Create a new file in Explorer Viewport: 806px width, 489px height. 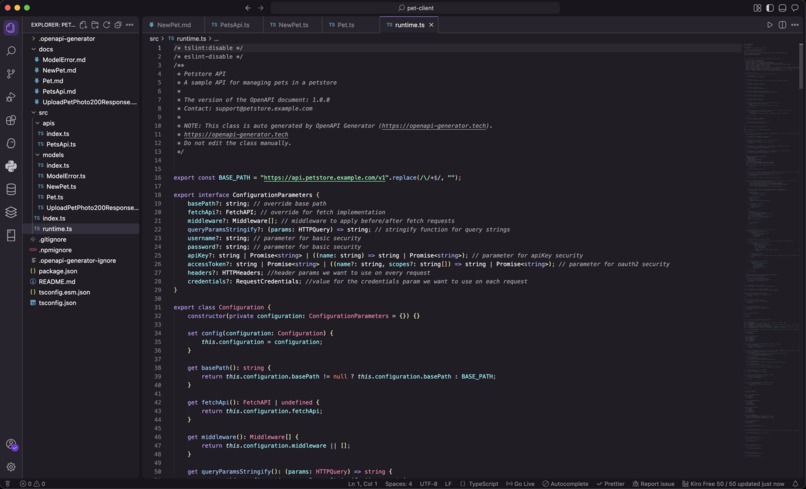(83, 25)
